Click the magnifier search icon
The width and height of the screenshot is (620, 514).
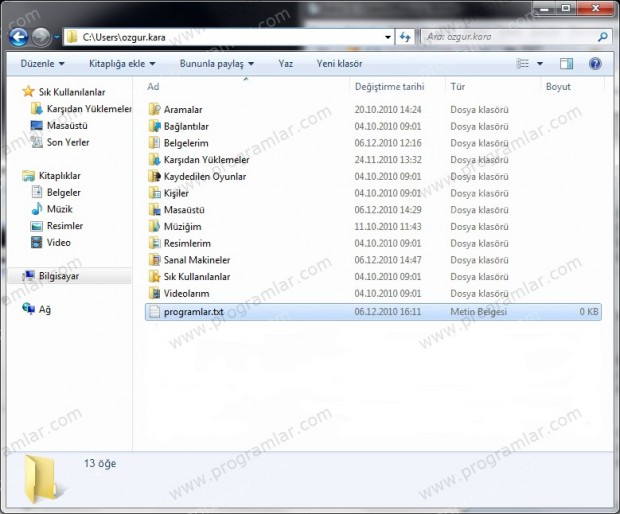(603, 37)
